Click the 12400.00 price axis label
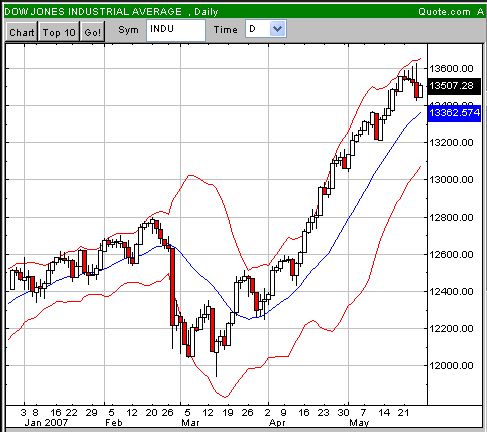487x432 pixels. (451, 292)
